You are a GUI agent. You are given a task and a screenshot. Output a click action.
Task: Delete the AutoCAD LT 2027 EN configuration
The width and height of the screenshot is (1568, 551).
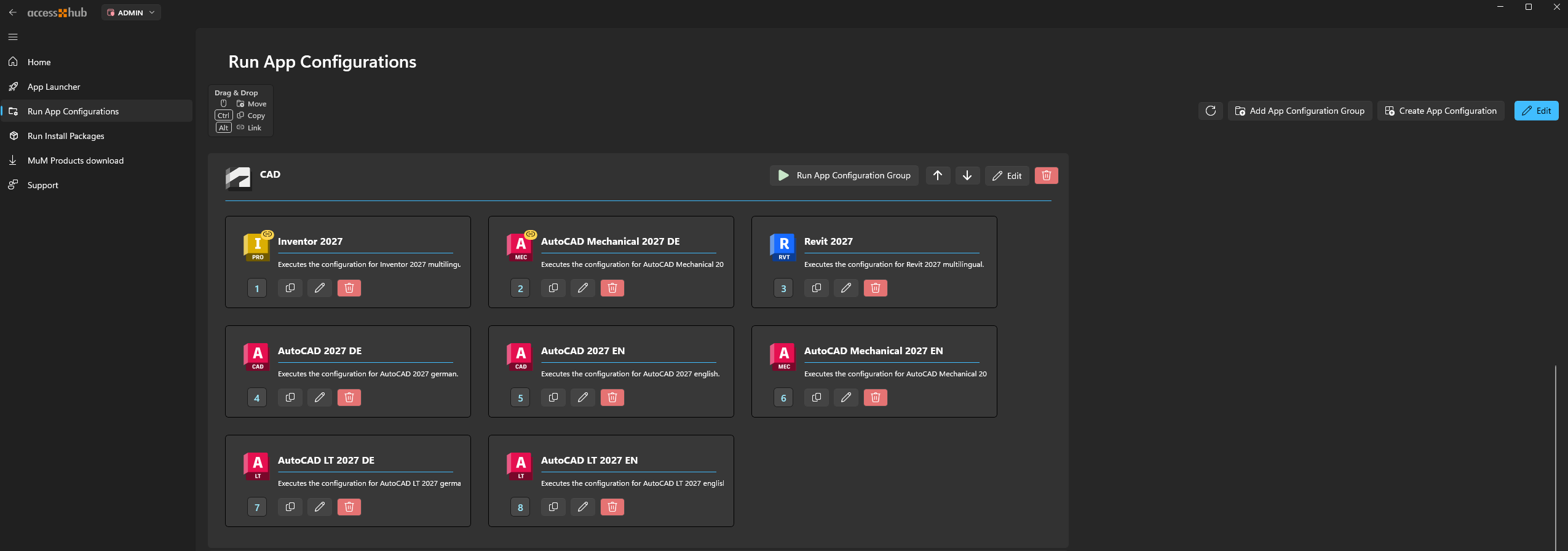pos(612,507)
